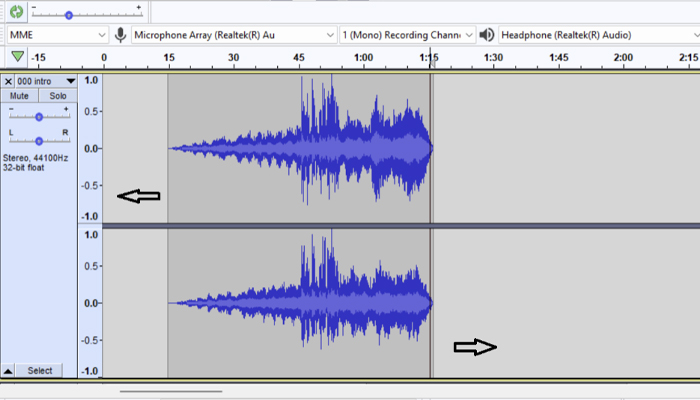Click the right channel vertical scale
Image resolution: width=700 pixels, height=400 pixels.
pyautogui.click(x=91, y=303)
